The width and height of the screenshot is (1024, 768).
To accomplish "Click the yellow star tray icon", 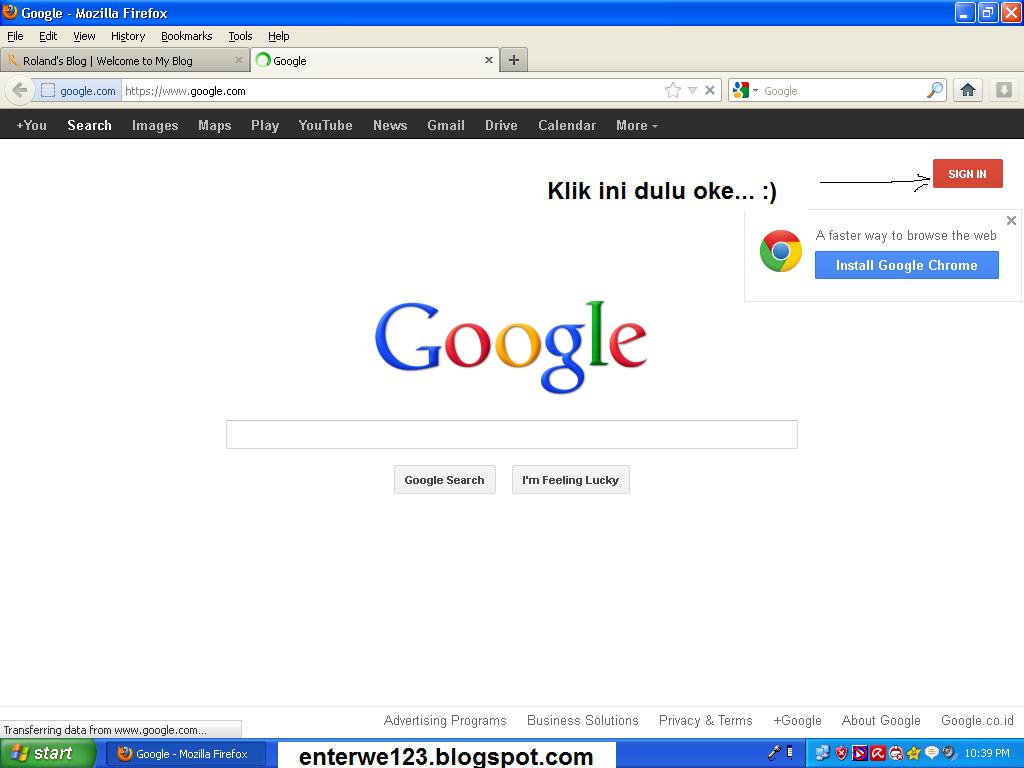I will tap(913, 754).
